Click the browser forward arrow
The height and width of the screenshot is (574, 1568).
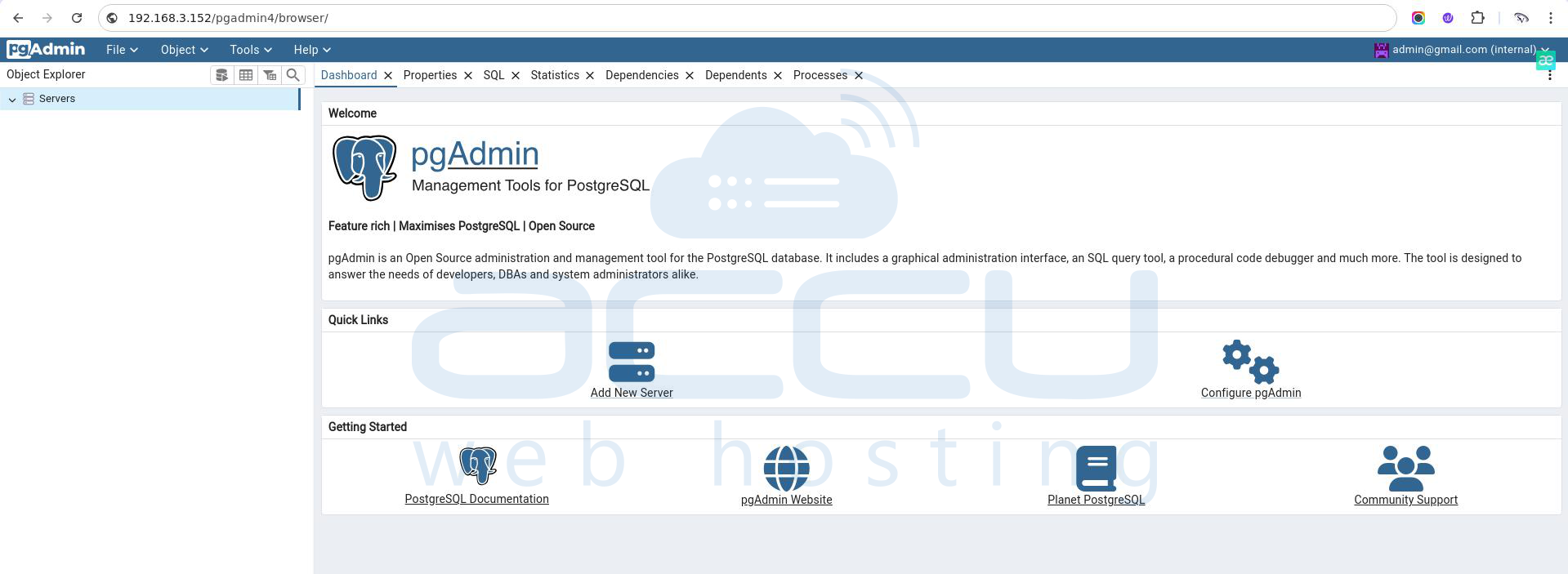coord(47,18)
